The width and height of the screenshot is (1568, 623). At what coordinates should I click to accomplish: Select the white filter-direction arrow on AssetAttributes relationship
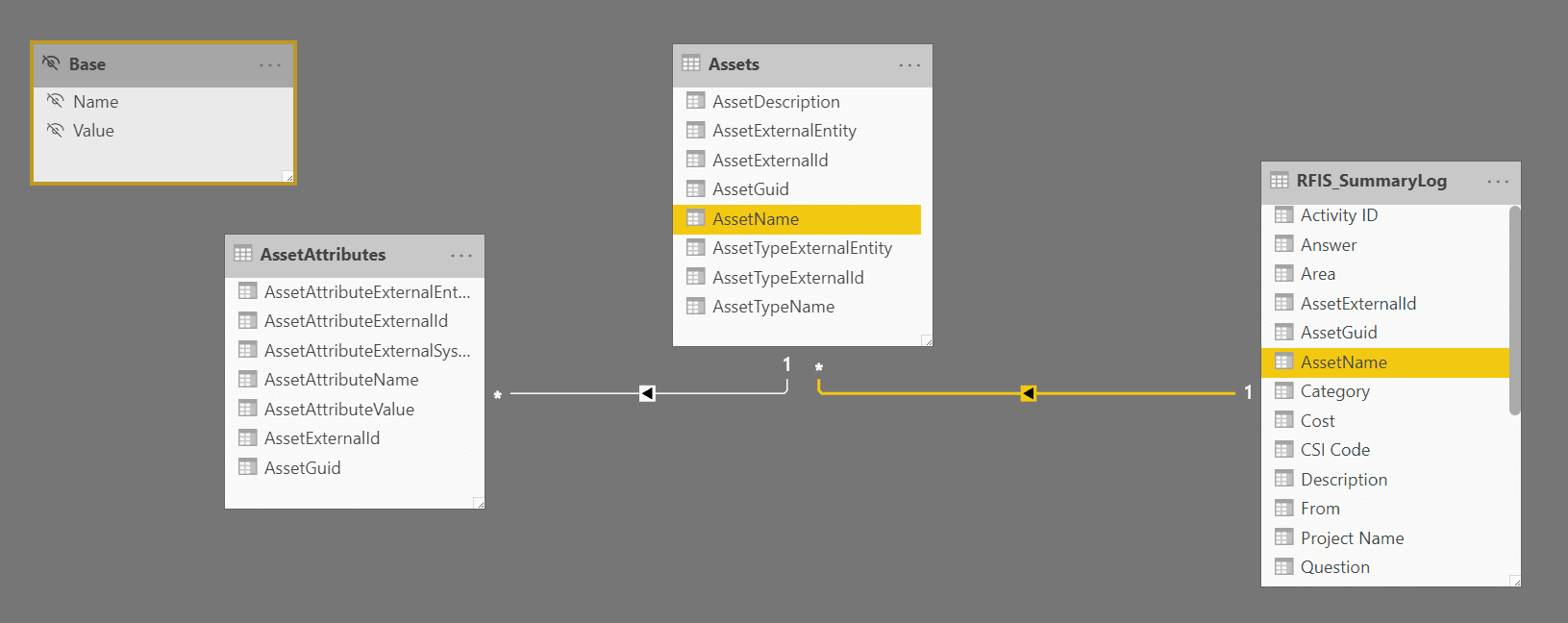click(647, 393)
